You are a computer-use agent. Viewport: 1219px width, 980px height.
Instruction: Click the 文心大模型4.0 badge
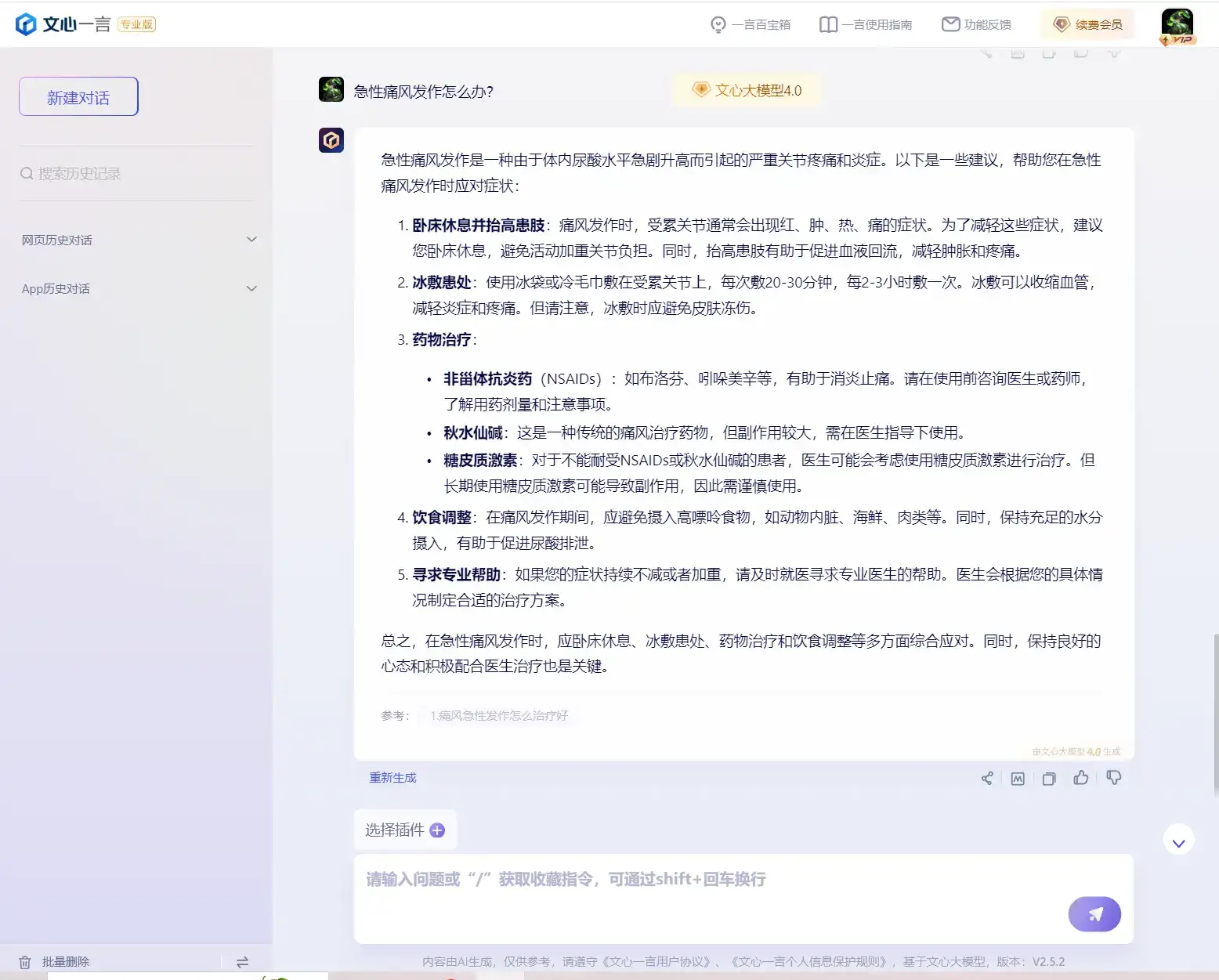click(746, 90)
